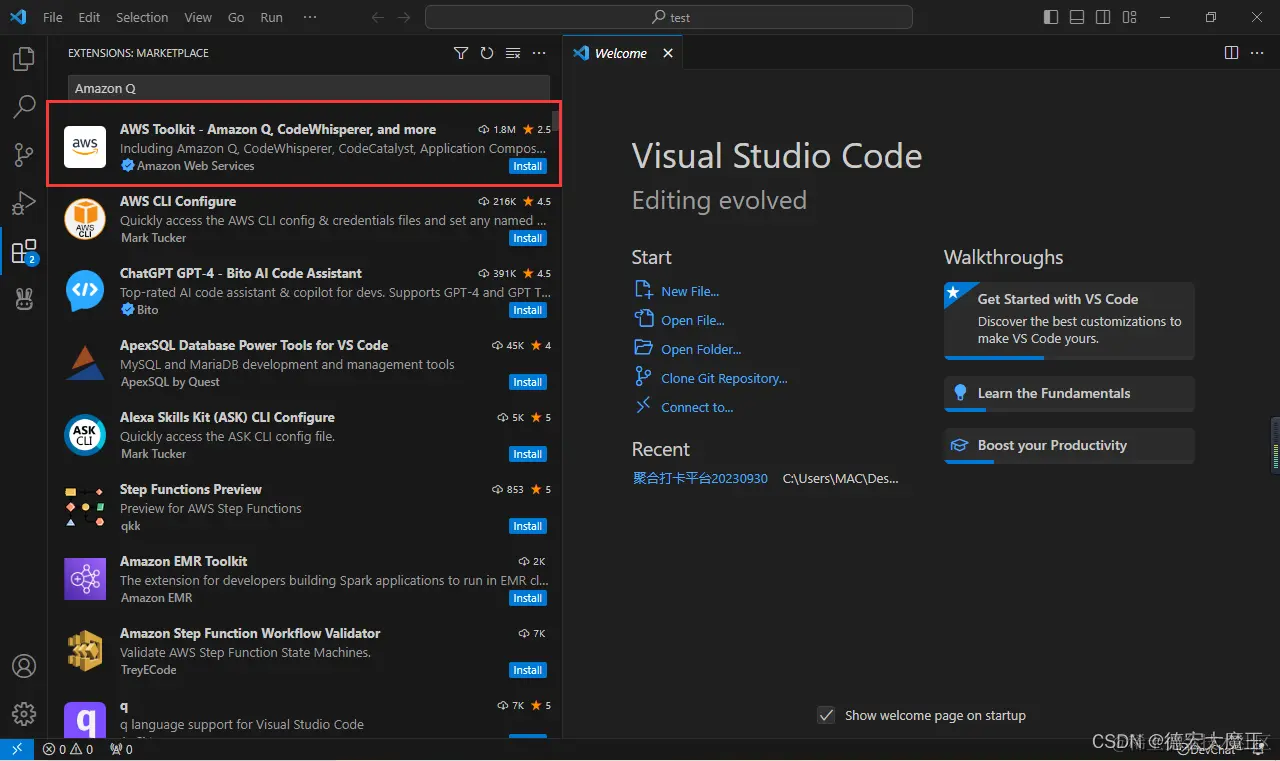Go forward with the navigation arrow

click(403, 17)
